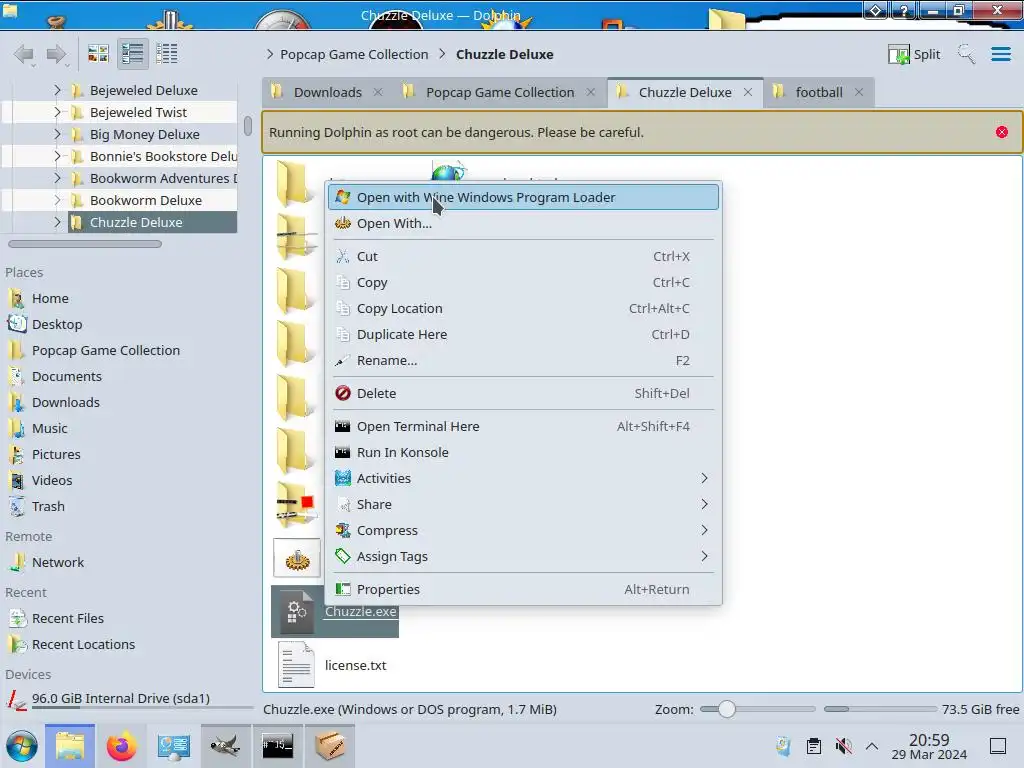Viewport: 1024px width, 768px height.
Task: Click the folders panel horizontal scrollbar
Action: tap(85, 244)
